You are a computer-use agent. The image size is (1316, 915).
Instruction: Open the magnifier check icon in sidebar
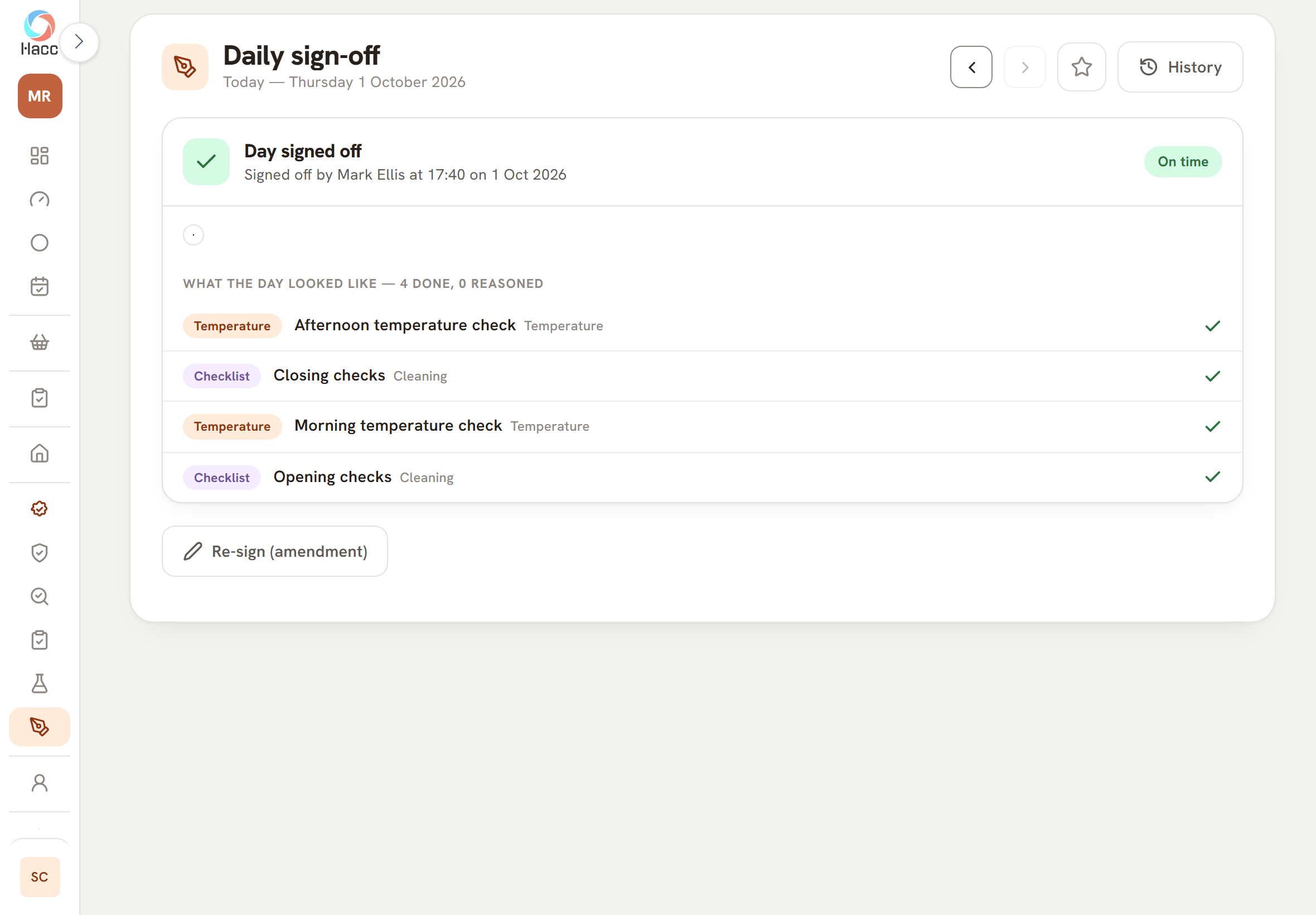40,596
